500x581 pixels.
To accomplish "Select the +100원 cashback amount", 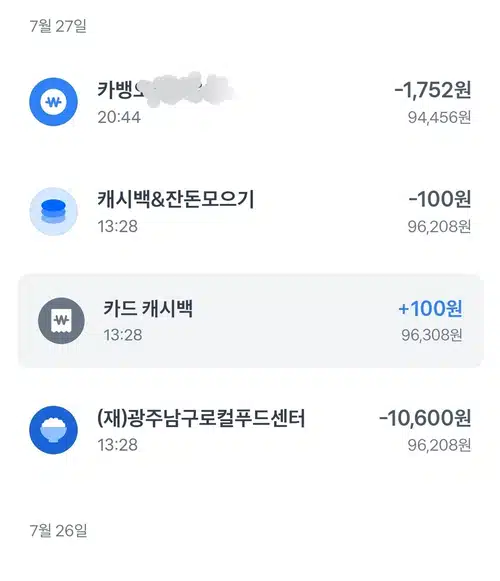I will (430, 308).
